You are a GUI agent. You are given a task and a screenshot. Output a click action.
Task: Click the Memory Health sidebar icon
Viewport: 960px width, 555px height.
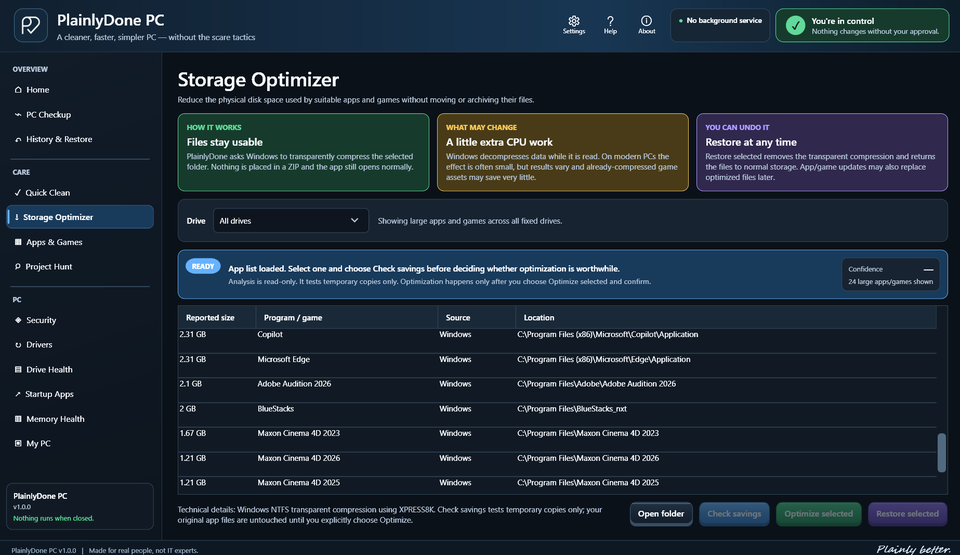(x=18, y=419)
